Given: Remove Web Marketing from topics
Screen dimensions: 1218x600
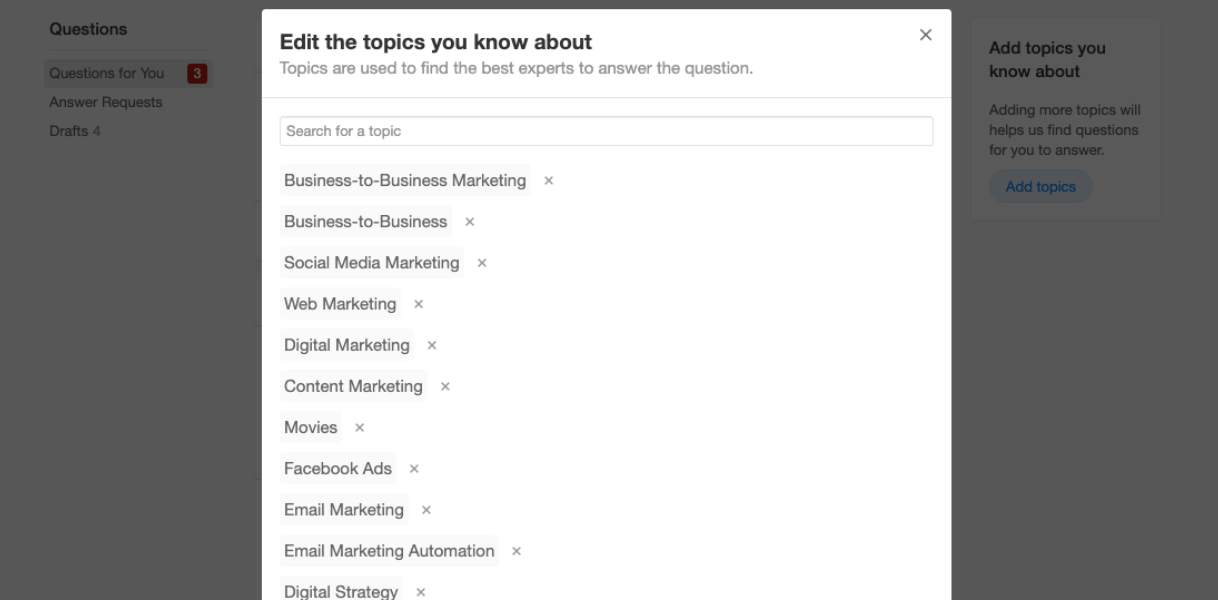Looking at the screenshot, I should point(419,304).
